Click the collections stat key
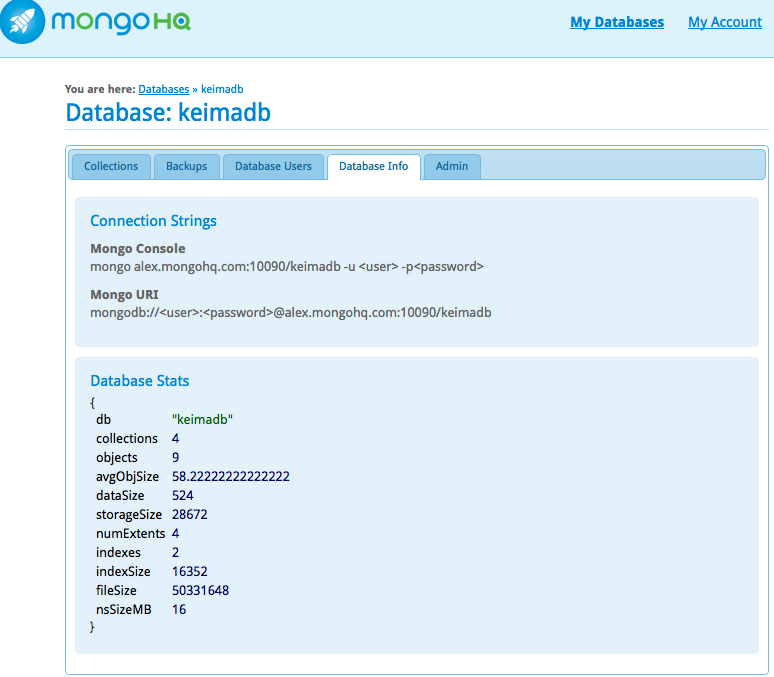This screenshot has width=774, height=677. click(x=127, y=438)
